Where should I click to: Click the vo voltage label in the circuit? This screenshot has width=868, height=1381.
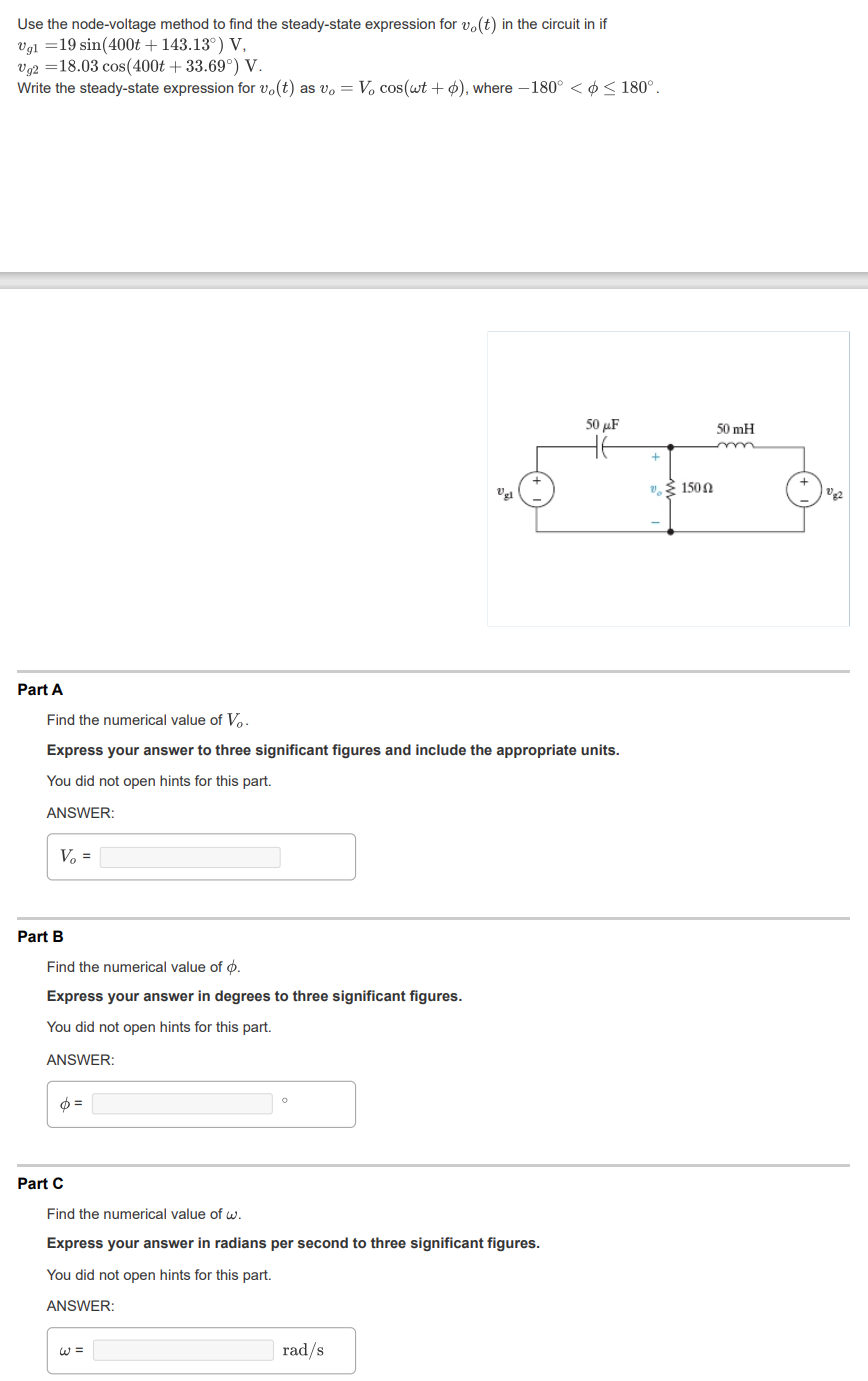coord(653,489)
